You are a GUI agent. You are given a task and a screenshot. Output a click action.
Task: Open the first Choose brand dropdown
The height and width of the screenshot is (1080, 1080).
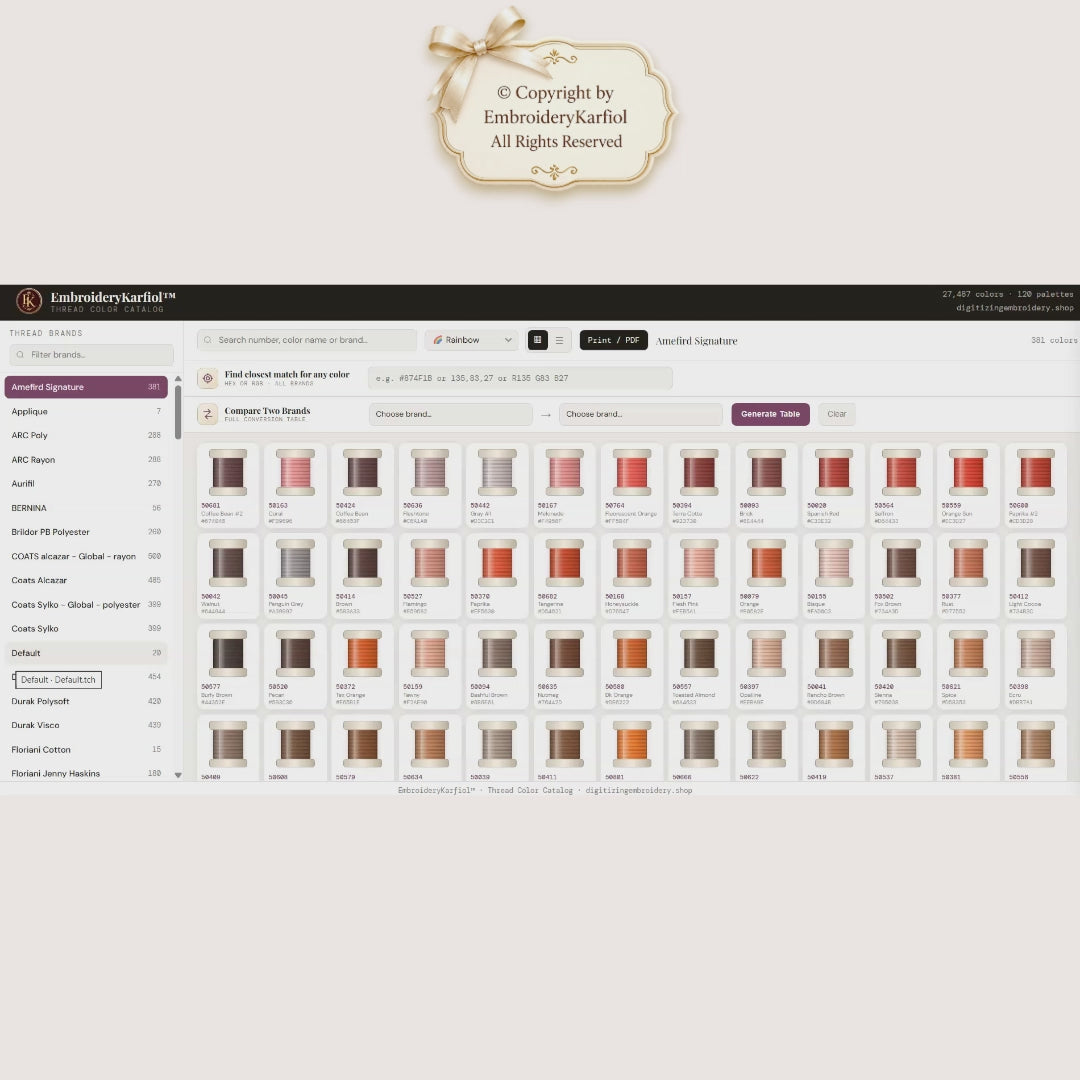(x=450, y=415)
